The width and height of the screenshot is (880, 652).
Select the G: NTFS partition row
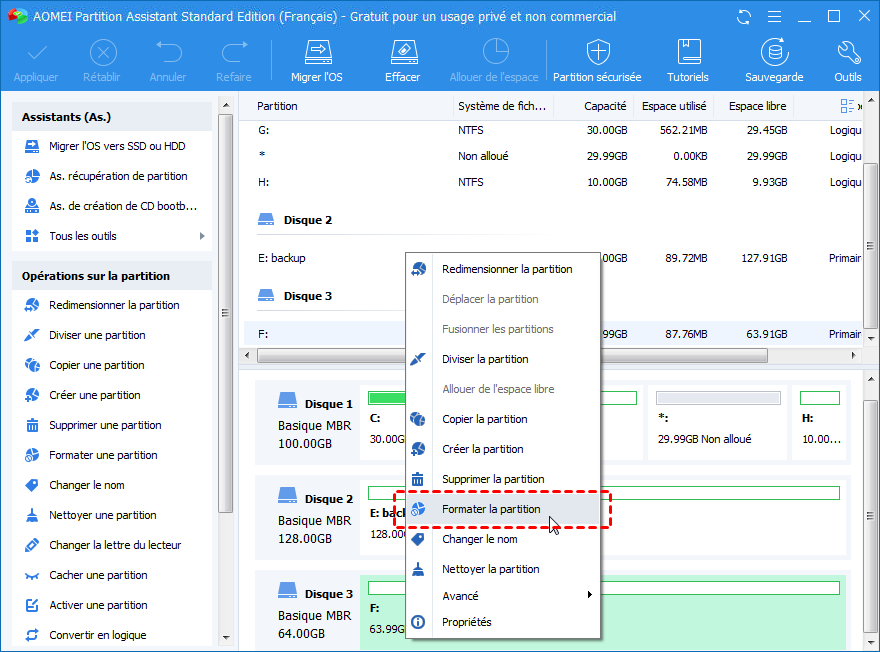point(553,131)
